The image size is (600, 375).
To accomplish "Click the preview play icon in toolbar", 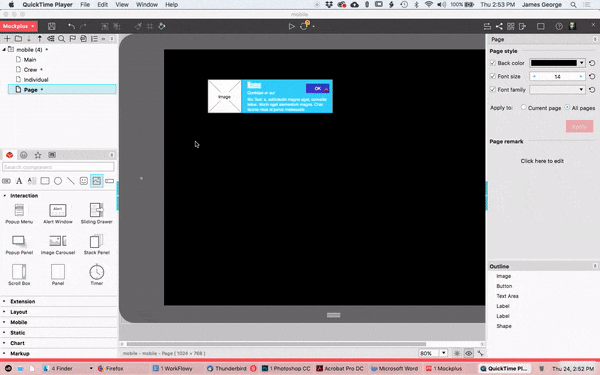I will [x=292, y=26].
